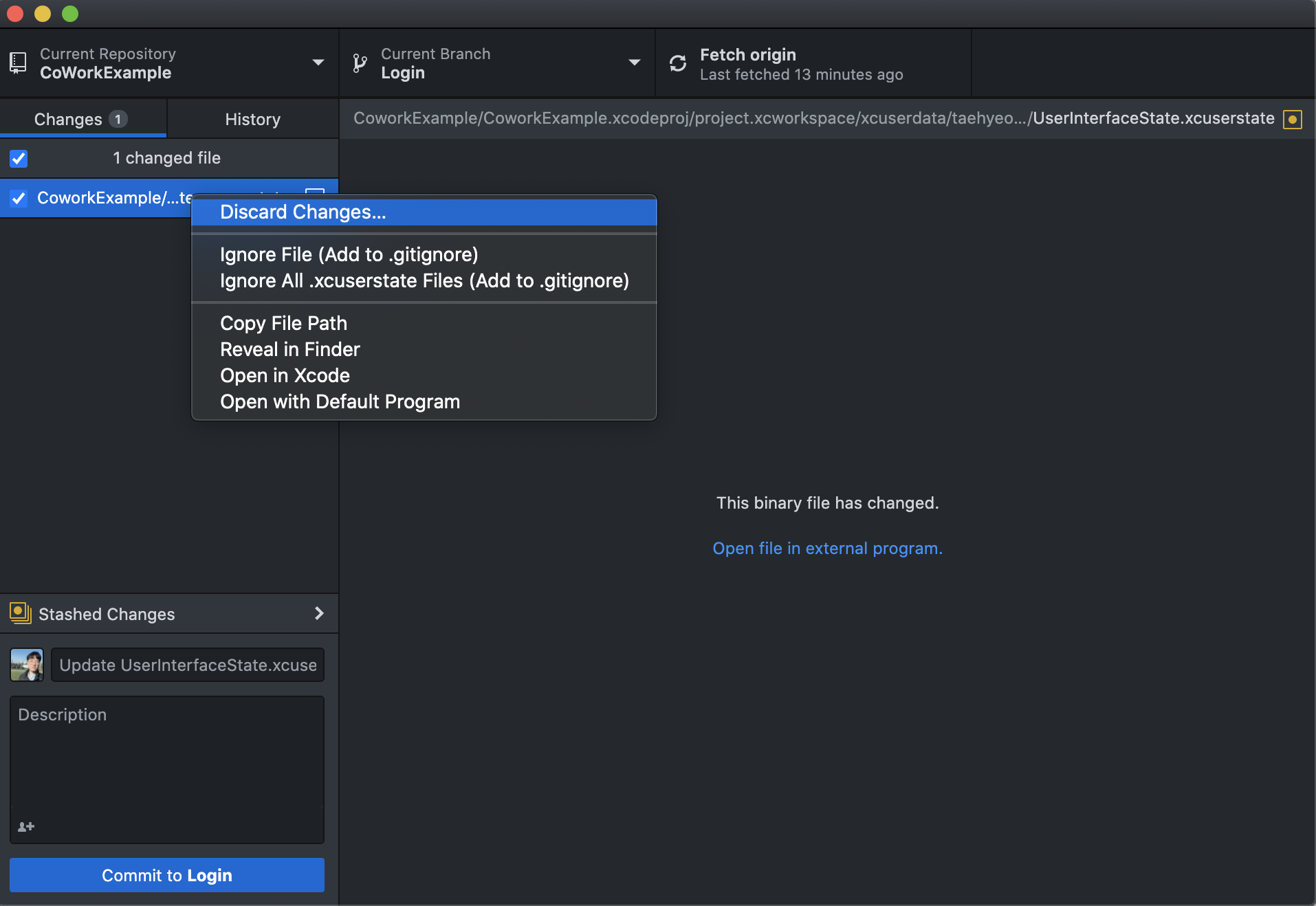Select Ignore All .xcuserstate Files
Viewport: 1316px width, 906px height.
424,281
